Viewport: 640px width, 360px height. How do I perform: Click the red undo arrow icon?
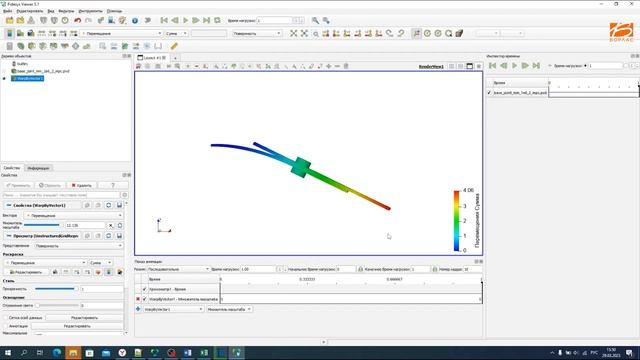click(78, 20)
